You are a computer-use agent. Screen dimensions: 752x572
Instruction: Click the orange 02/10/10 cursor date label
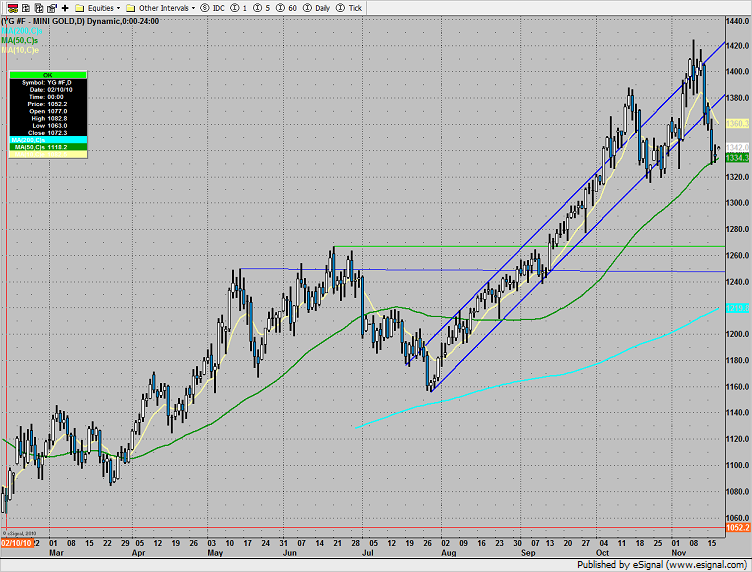pos(17,543)
